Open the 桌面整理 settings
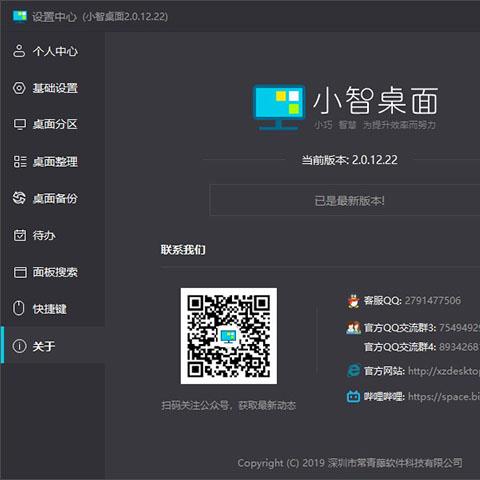Viewport: 480px width, 480px height. pyautogui.click(x=53, y=162)
